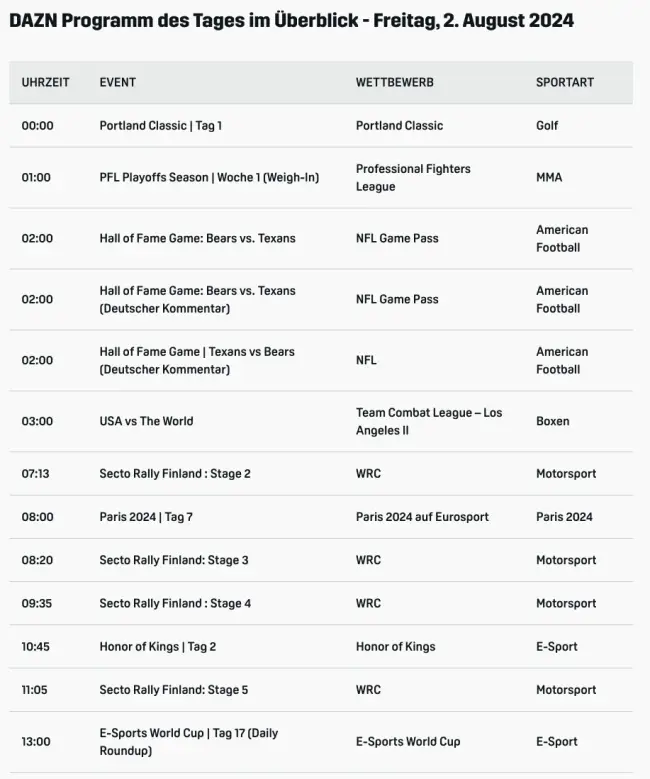Screen dimensions: 650x779
Task: Click Team Combat League – Los Angeles II
Action: point(429,421)
